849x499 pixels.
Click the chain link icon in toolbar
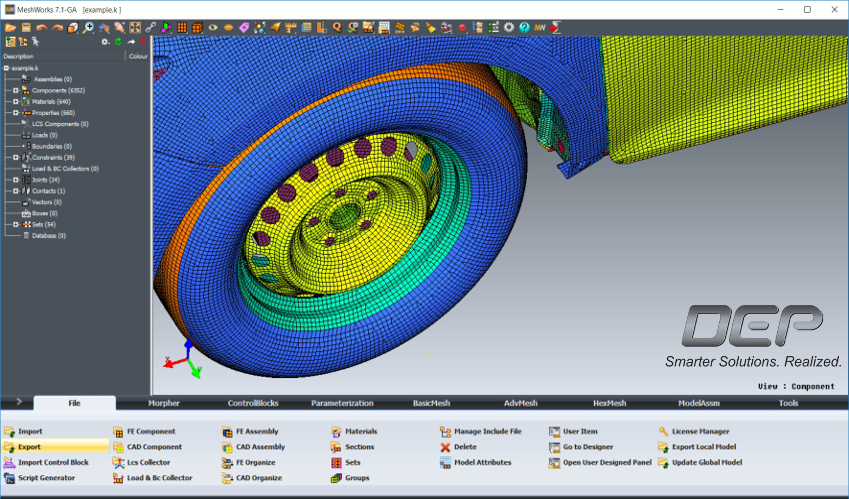click(x=151, y=28)
